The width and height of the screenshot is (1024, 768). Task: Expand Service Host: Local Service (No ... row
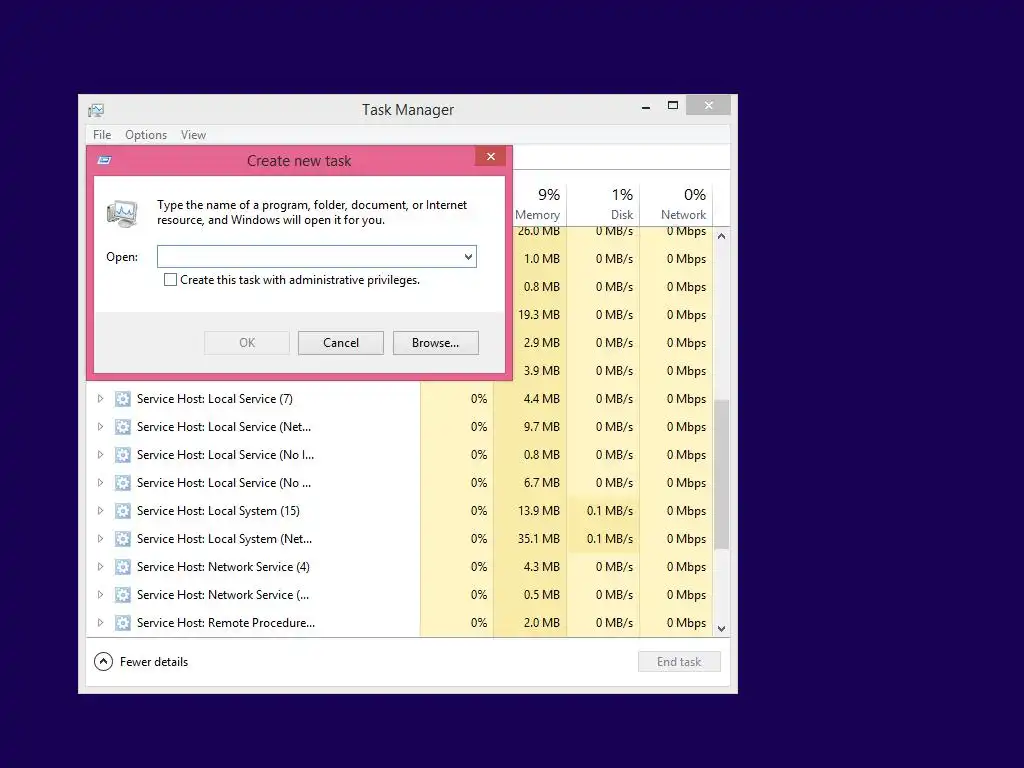(x=100, y=483)
